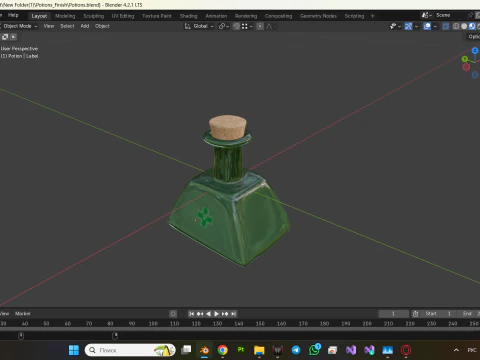Viewport: 480px width, 360px height.
Task: Open the viewport Object menu
Action: click(102, 26)
